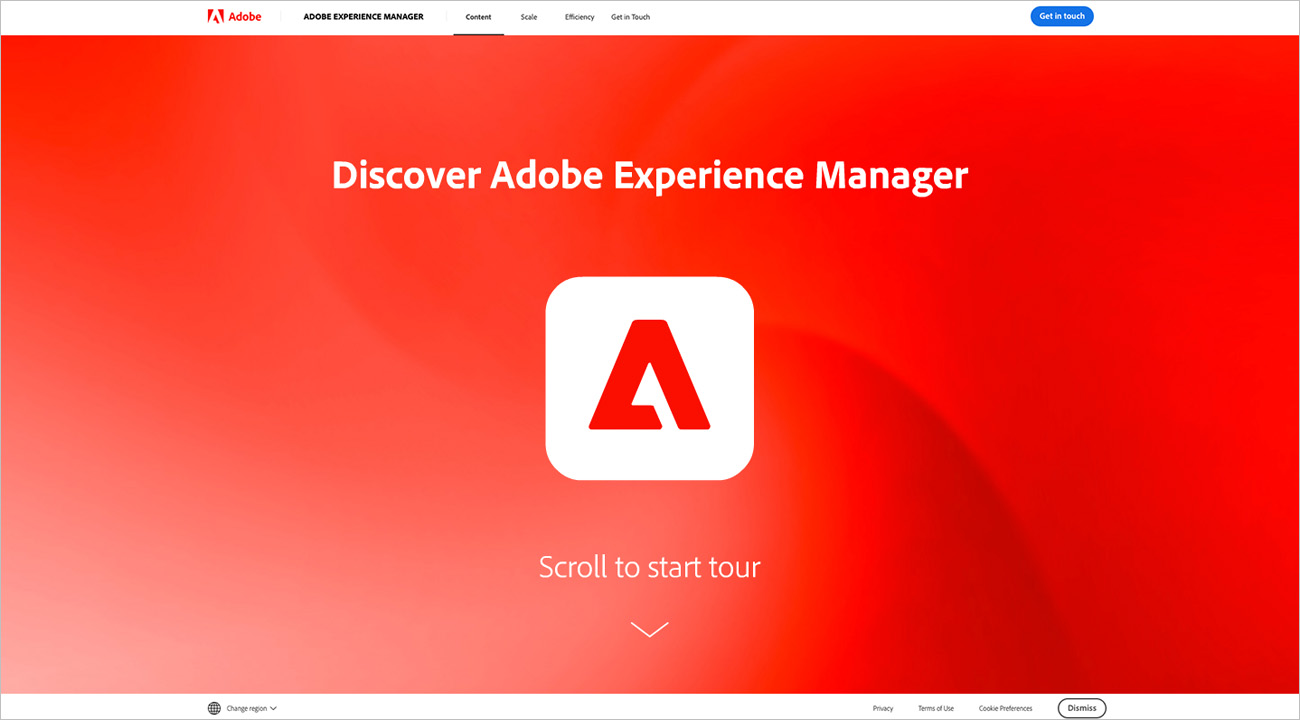Click the large white Adobe app icon tile
1300x720 pixels.
pyautogui.click(x=649, y=378)
